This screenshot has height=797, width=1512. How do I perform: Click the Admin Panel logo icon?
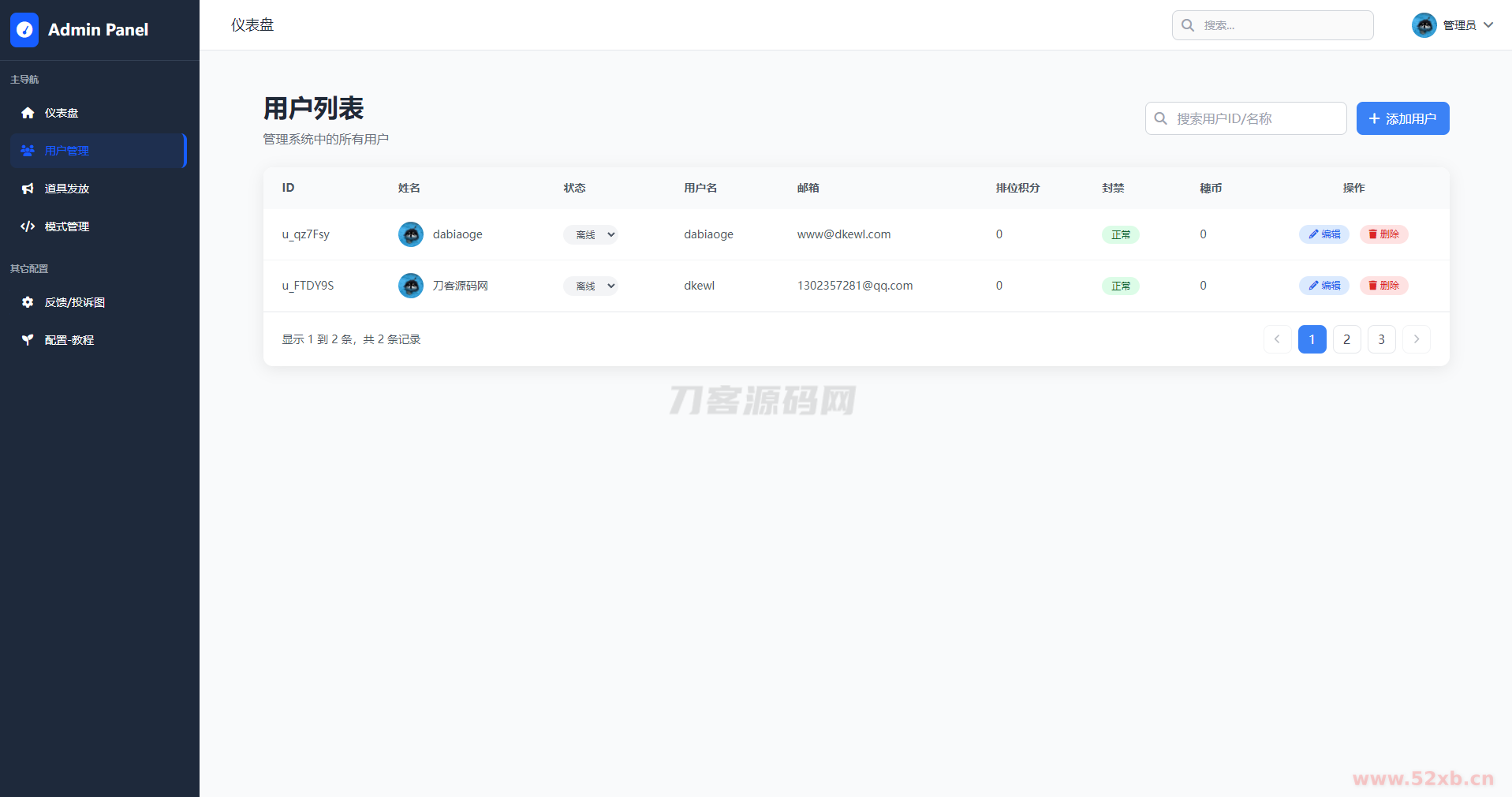24,30
